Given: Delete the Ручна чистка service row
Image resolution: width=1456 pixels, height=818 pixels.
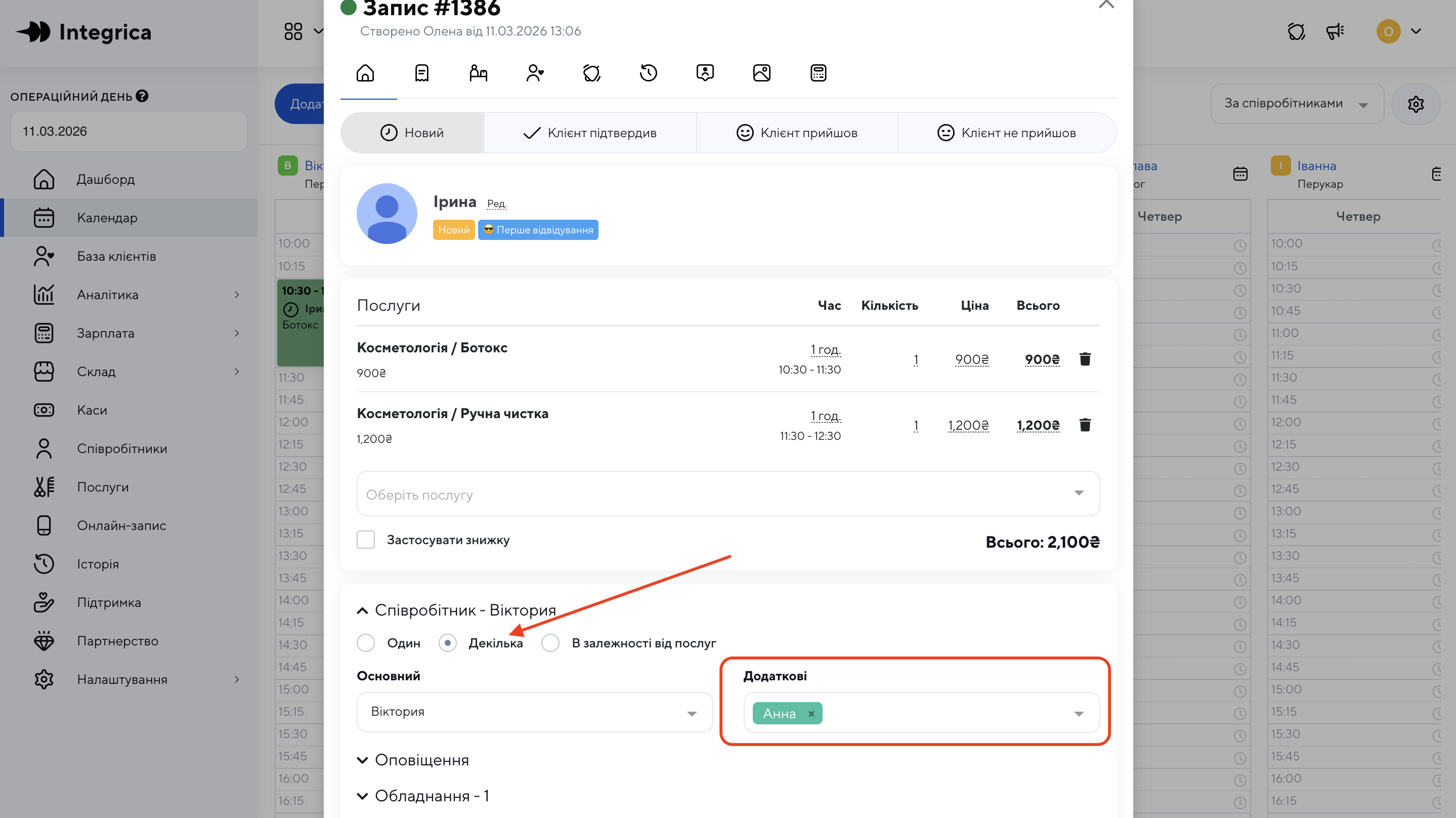Looking at the screenshot, I should pos(1084,425).
